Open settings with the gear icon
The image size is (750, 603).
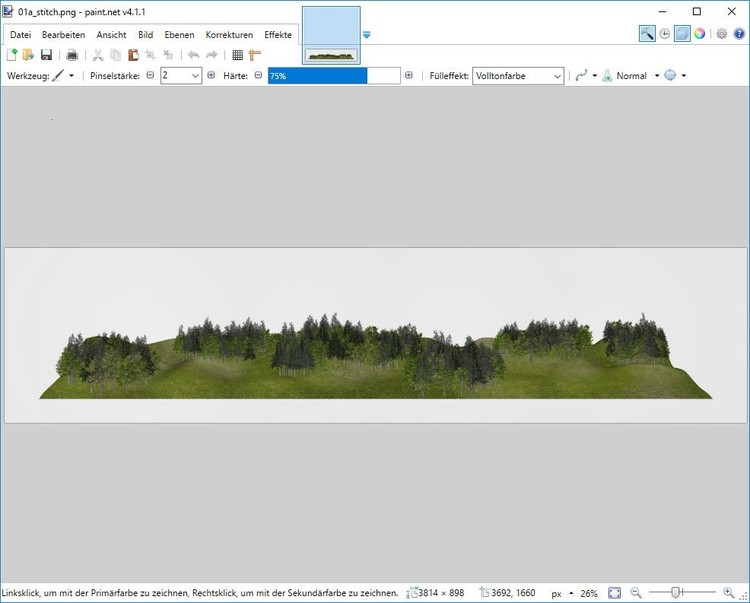[x=722, y=34]
